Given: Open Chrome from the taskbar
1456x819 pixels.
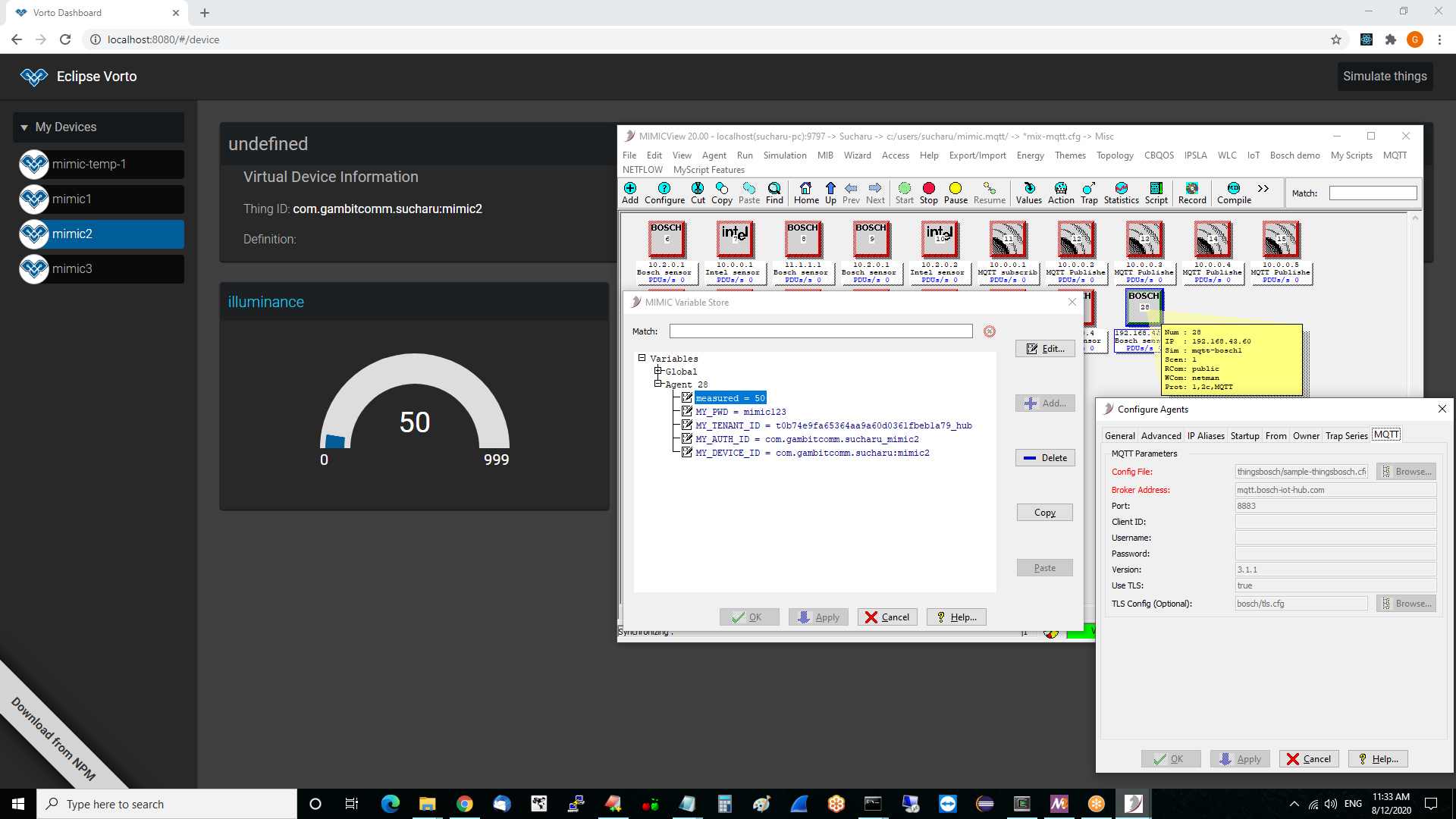Looking at the screenshot, I should 464,804.
